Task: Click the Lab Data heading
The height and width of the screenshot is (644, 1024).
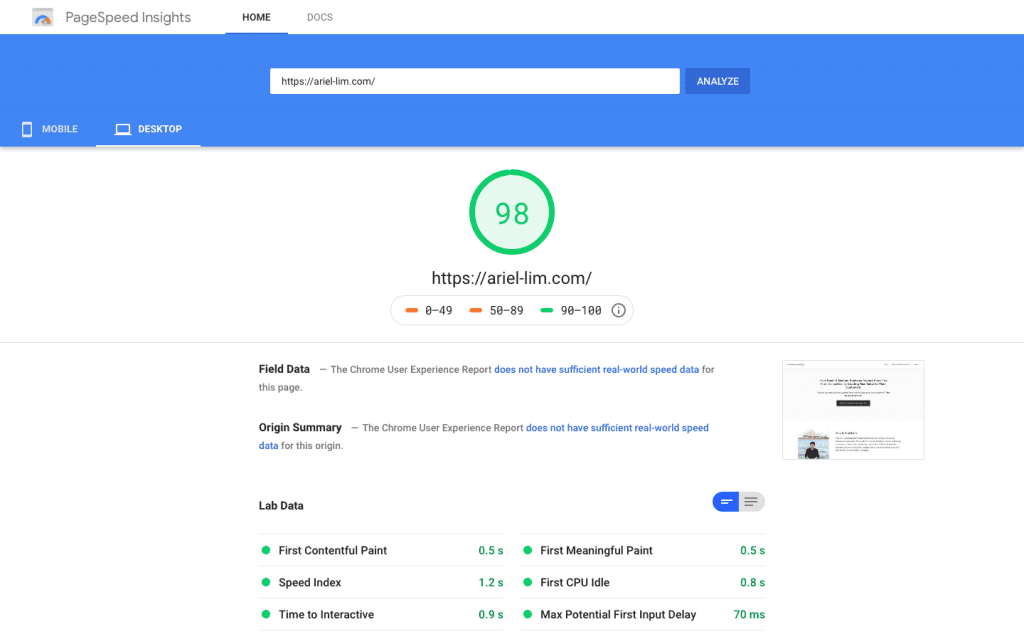Action: (x=281, y=506)
